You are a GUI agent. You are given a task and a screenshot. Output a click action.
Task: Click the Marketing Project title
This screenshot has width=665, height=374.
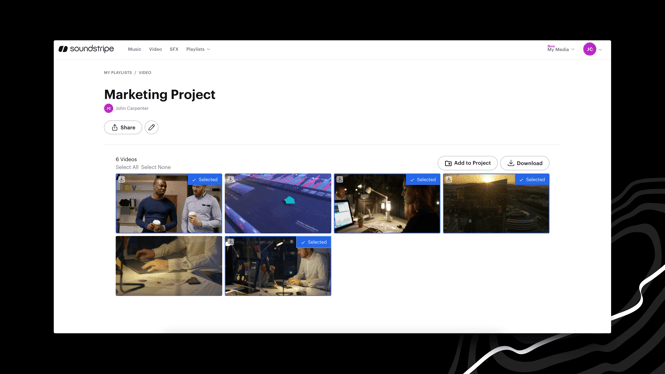coord(160,94)
